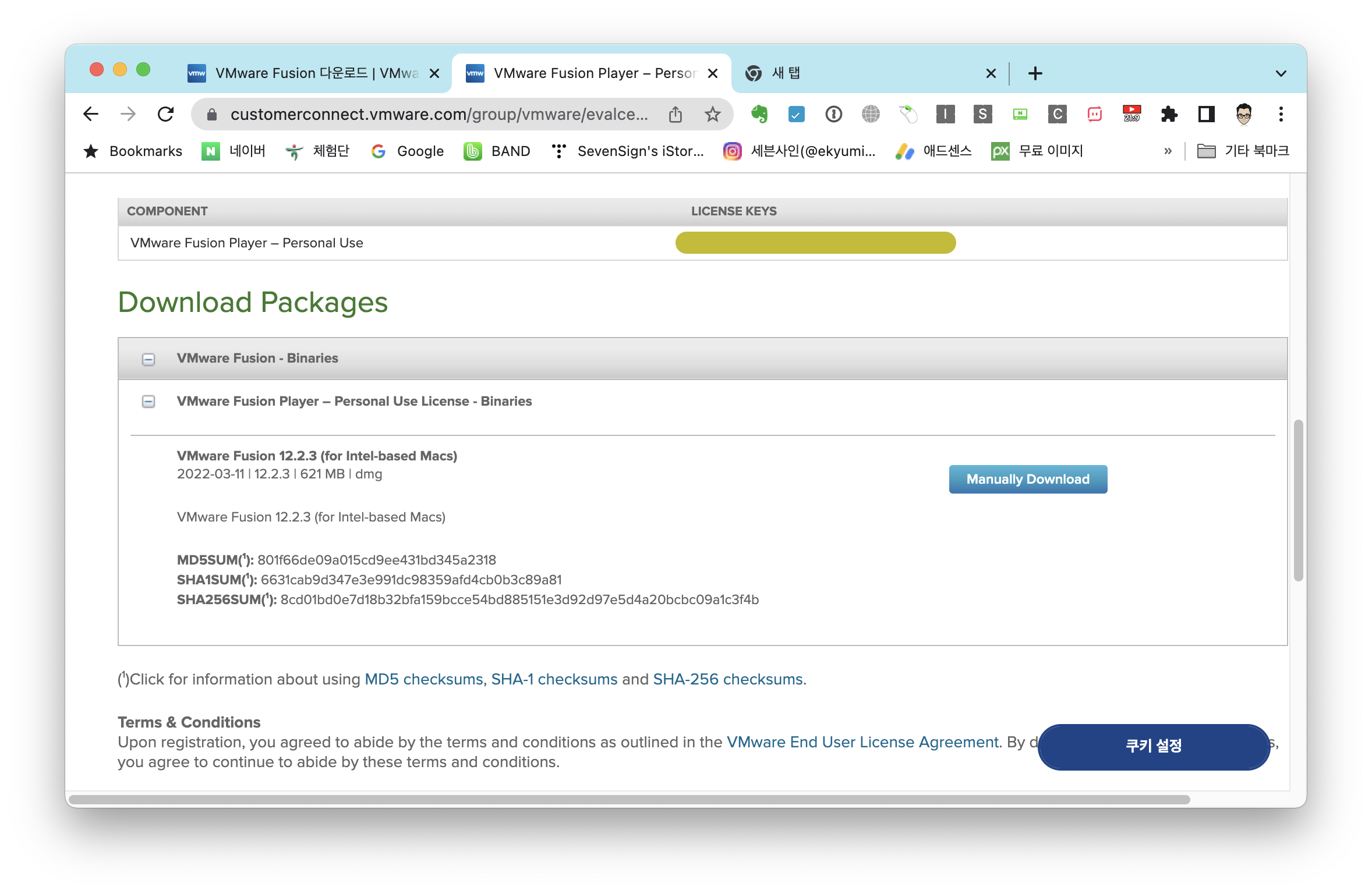Switch to VMware Fusion 다운로드 tab
1372x894 pixels.
[314, 73]
